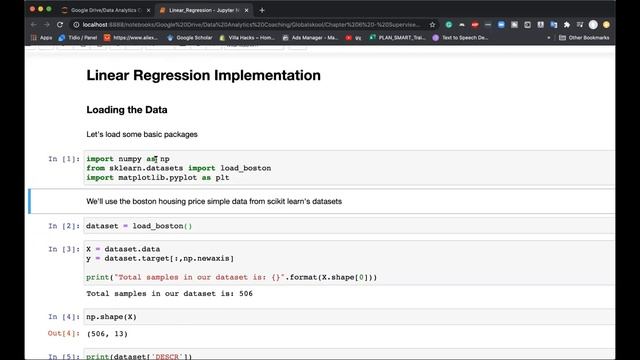
Task: Click the In [3]: cell prompt
Action: pyautogui.click(x=64, y=249)
